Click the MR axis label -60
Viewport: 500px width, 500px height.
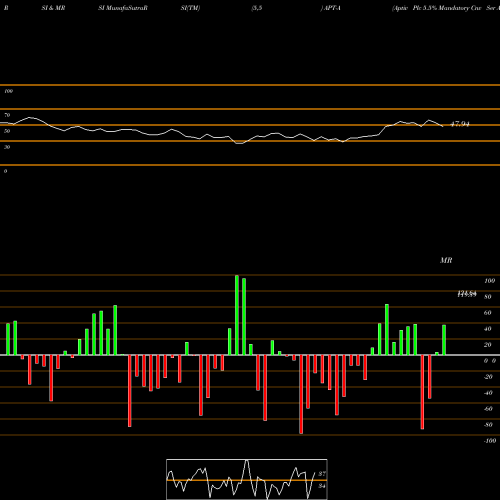coord(488,409)
